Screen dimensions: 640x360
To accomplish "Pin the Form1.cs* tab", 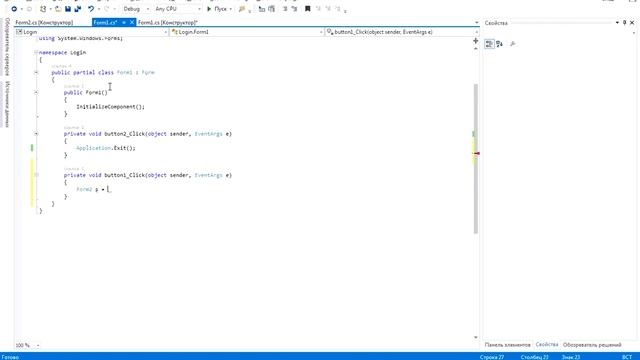I will (124, 22).
